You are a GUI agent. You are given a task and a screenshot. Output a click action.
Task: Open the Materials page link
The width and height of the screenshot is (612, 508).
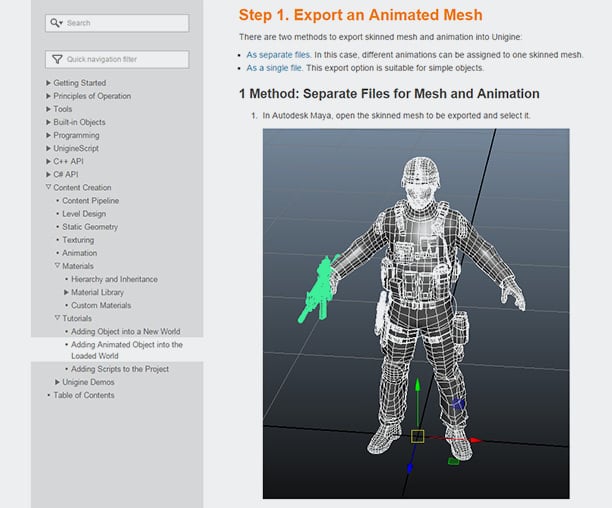click(x=78, y=266)
